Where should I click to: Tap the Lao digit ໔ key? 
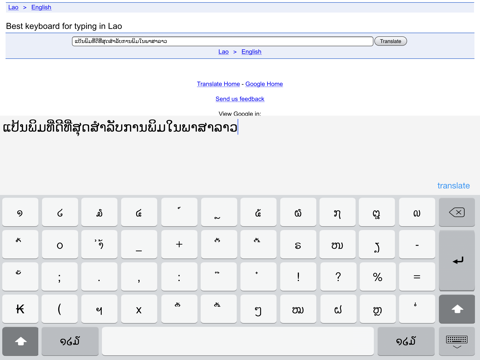tap(139, 212)
